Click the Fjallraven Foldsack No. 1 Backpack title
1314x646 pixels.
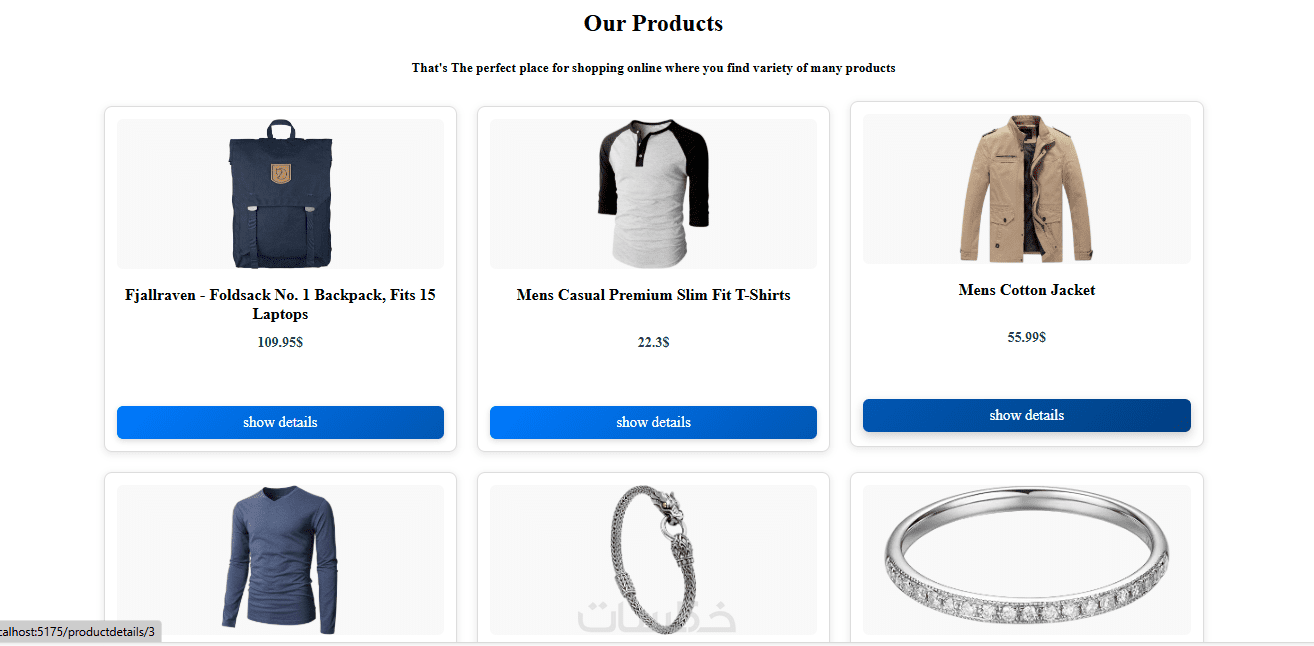(x=280, y=304)
